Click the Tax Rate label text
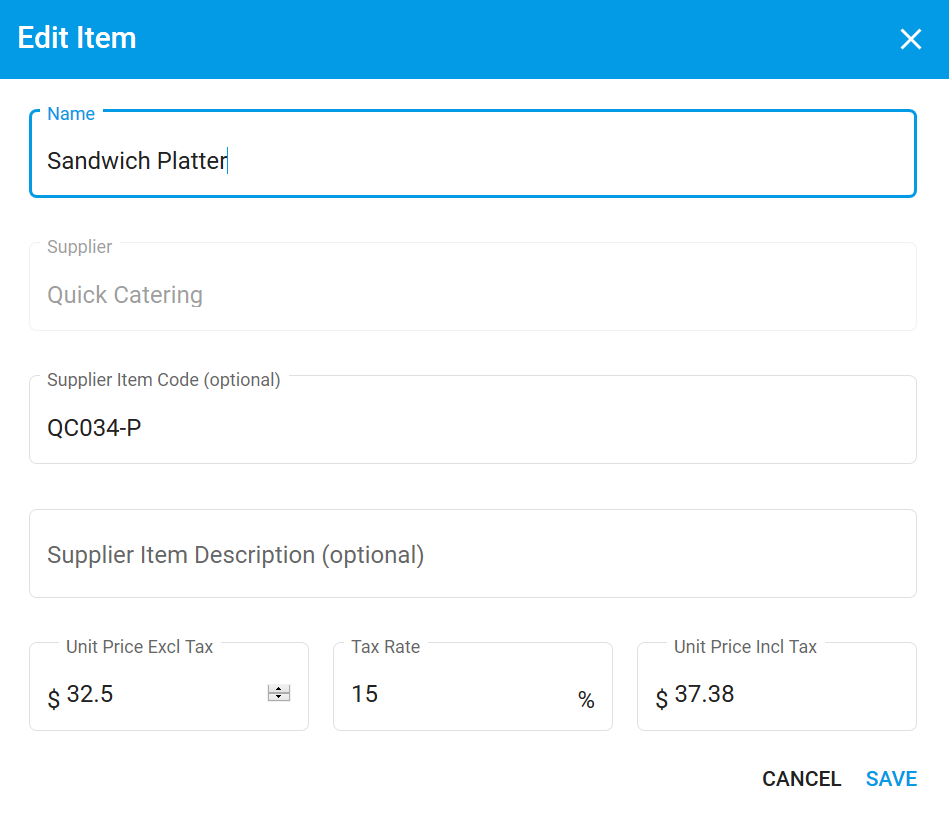The width and height of the screenshot is (949, 817). coord(385,647)
